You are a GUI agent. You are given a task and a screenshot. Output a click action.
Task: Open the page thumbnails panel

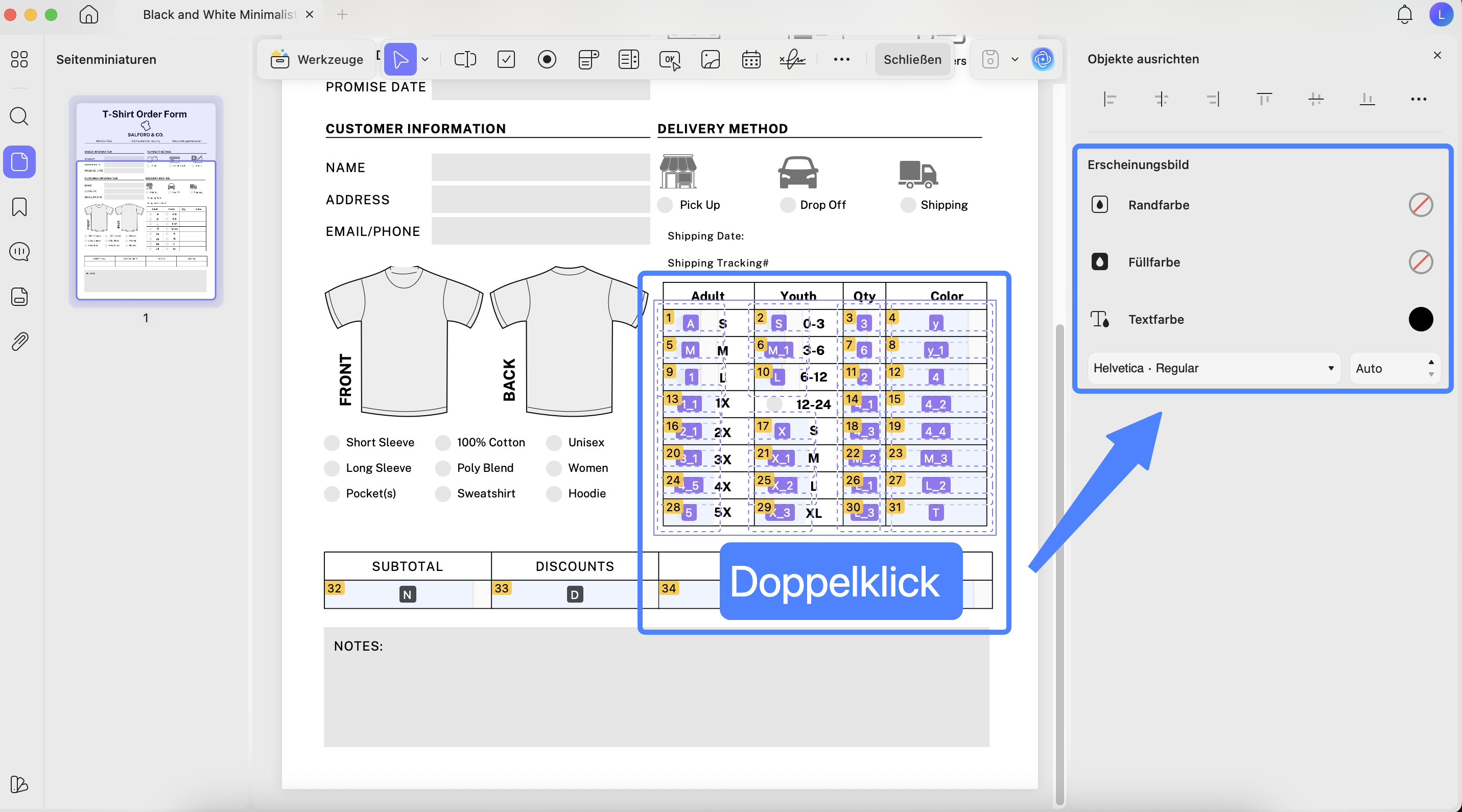click(19, 162)
